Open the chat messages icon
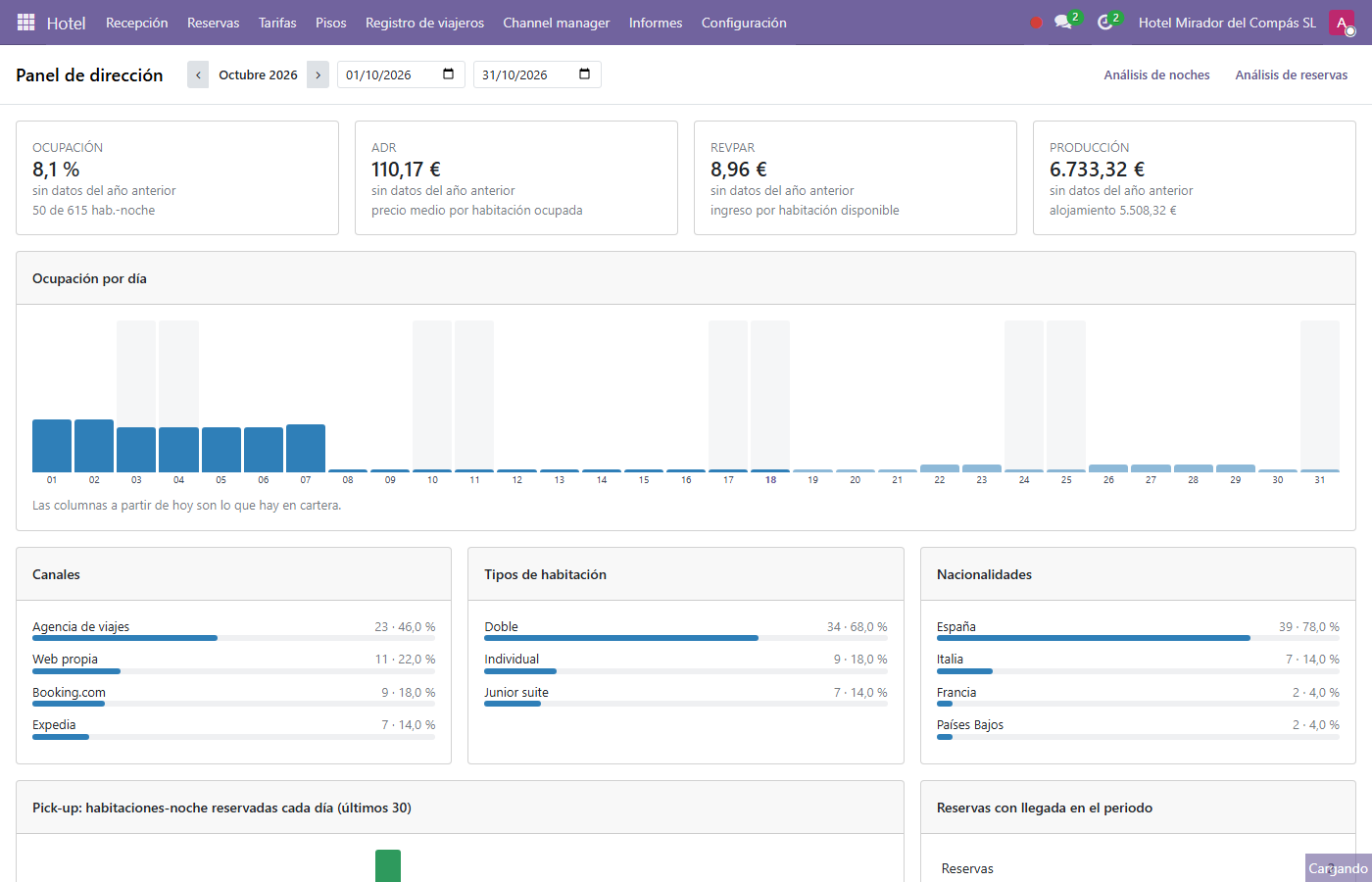This screenshot has height=882, width=1372. click(x=1063, y=23)
